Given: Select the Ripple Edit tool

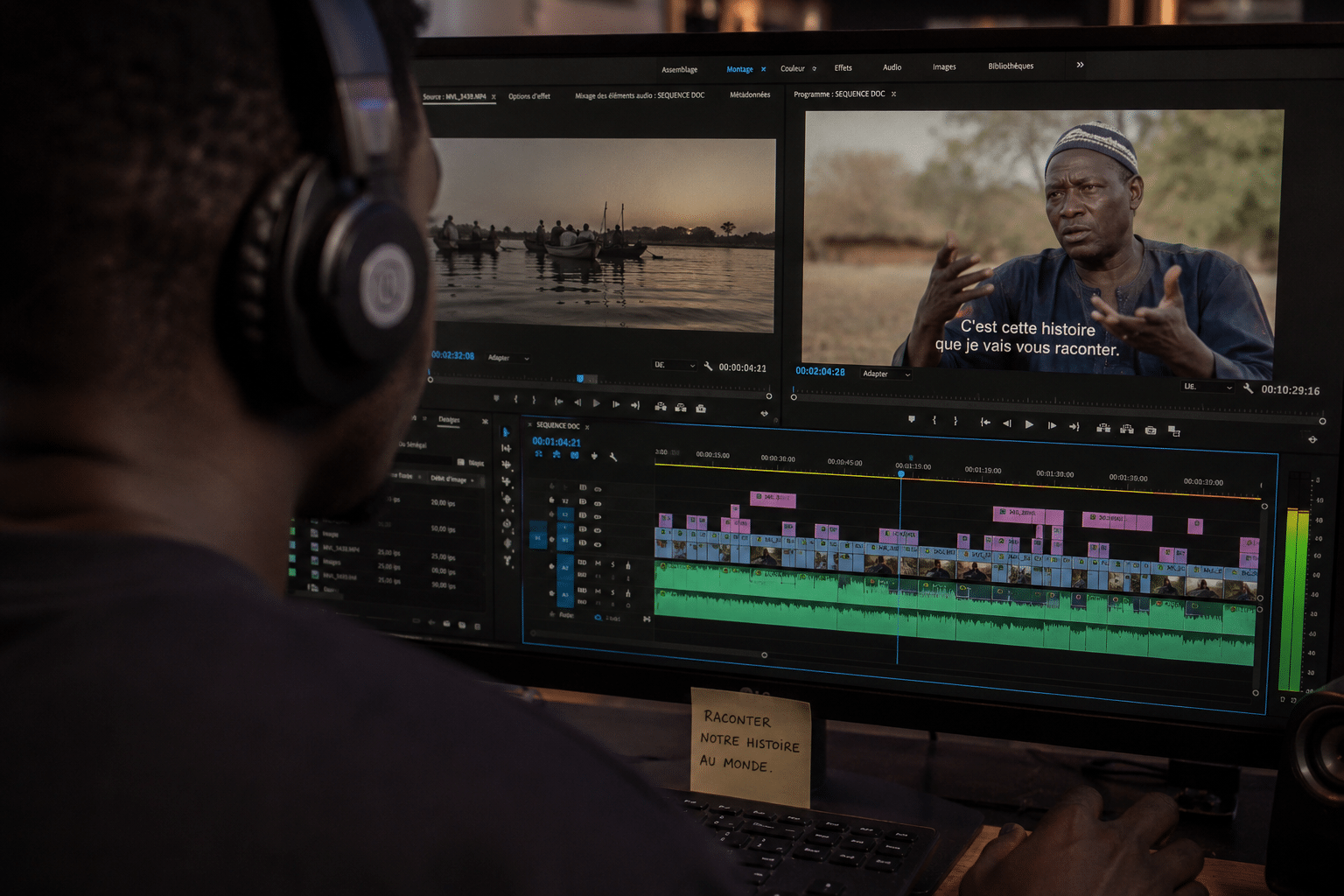Looking at the screenshot, I should [x=506, y=464].
